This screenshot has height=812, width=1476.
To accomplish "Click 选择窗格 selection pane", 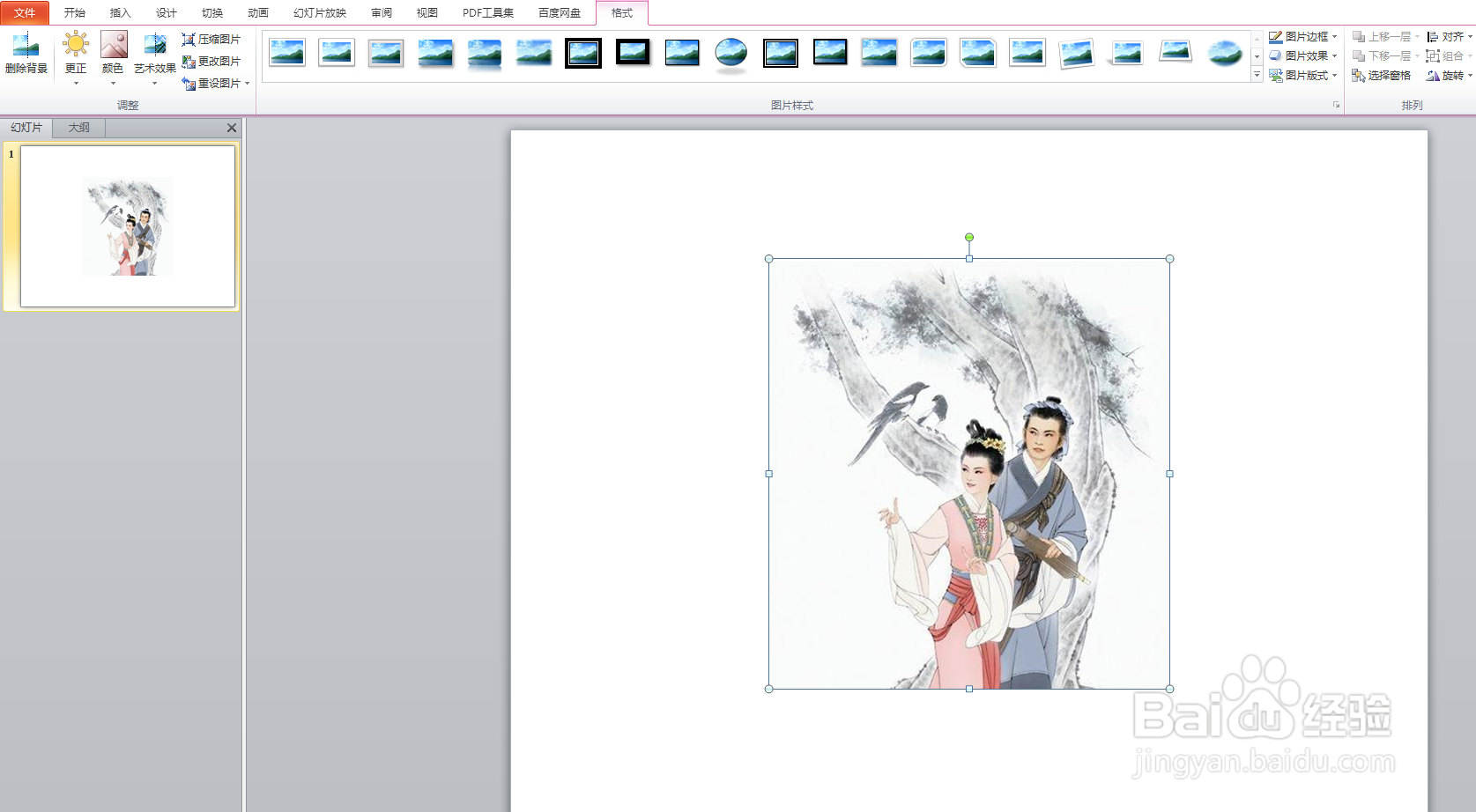I will pyautogui.click(x=1381, y=76).
